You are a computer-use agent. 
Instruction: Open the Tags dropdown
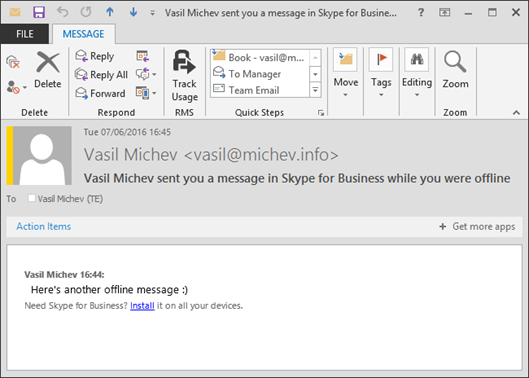(381, 74)
